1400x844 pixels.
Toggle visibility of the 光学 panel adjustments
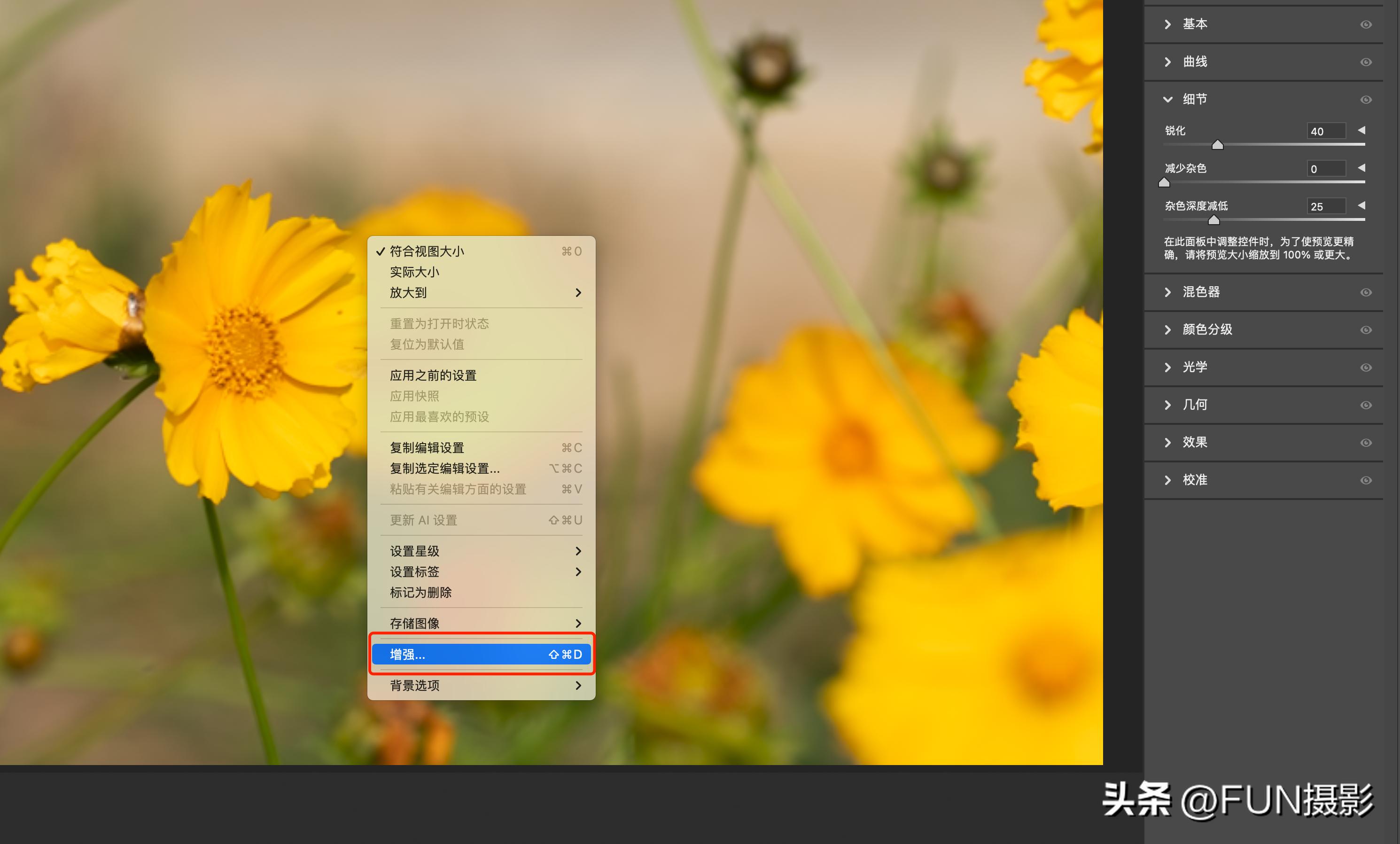(x=1366, y=367)
